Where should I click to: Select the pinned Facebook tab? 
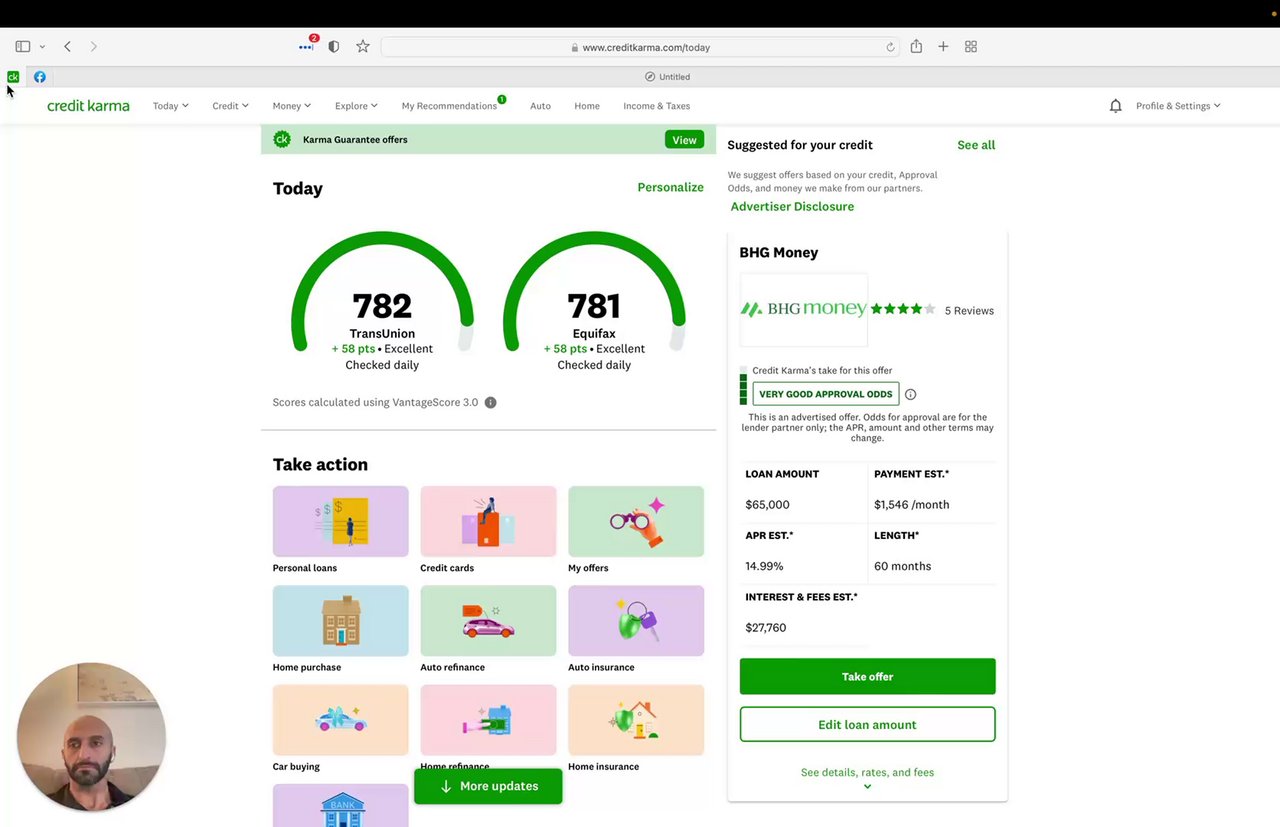pos(40,77)
